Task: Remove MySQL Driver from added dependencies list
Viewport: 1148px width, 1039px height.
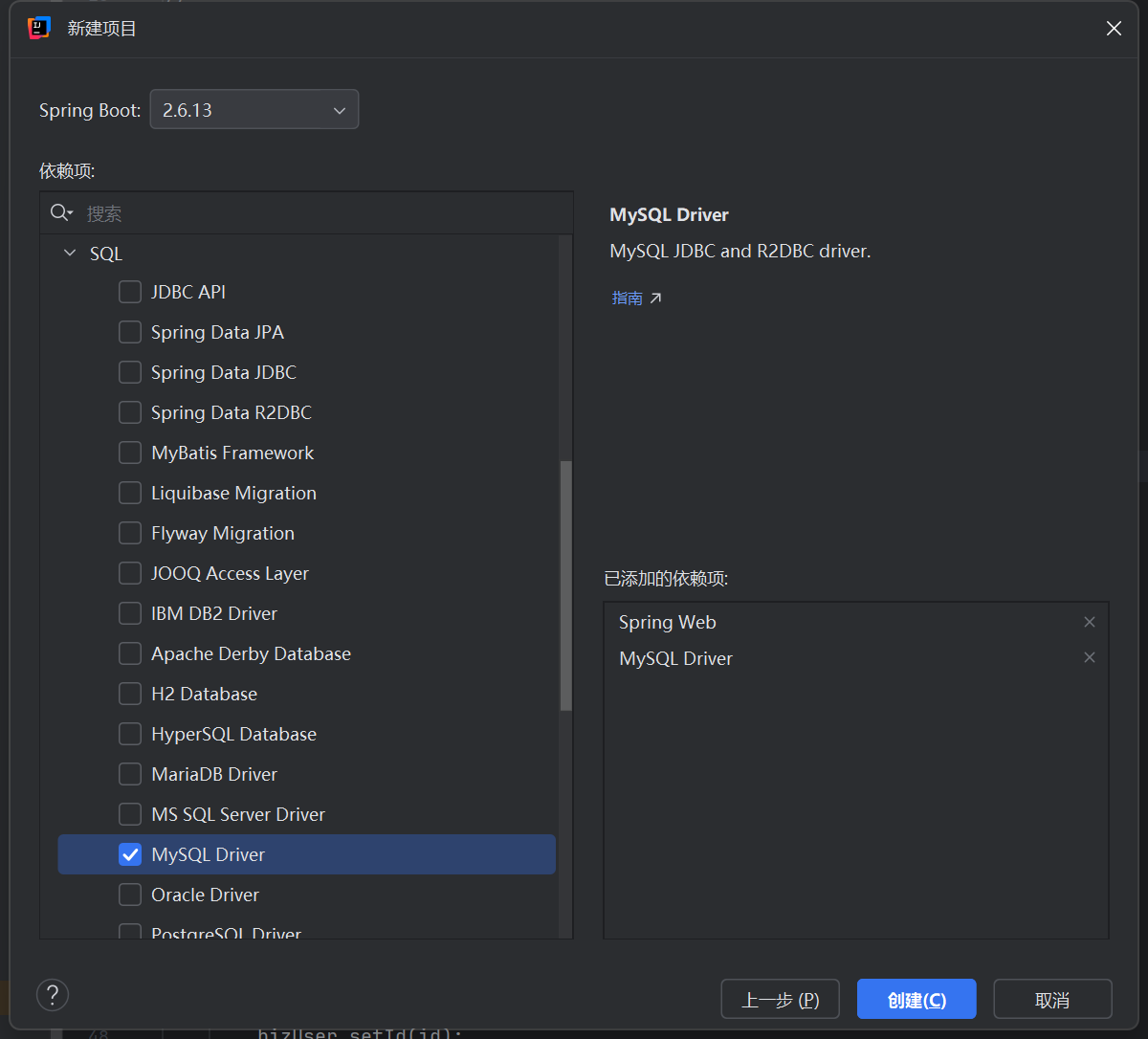Action: (1090, 657)
